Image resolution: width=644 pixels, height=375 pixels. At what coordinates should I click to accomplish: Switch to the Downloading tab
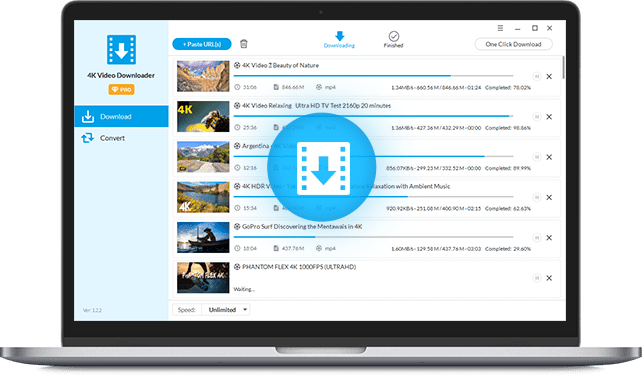(x=339, y=39)
